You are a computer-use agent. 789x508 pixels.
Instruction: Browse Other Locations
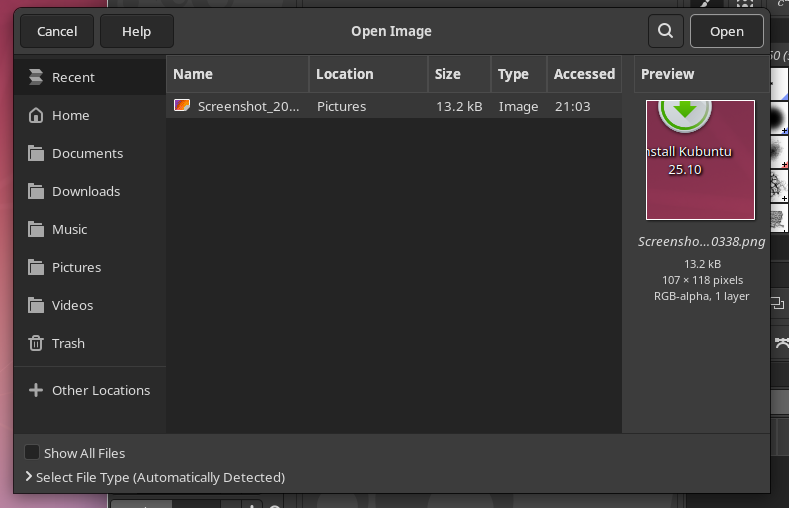(x=100, y=390)
